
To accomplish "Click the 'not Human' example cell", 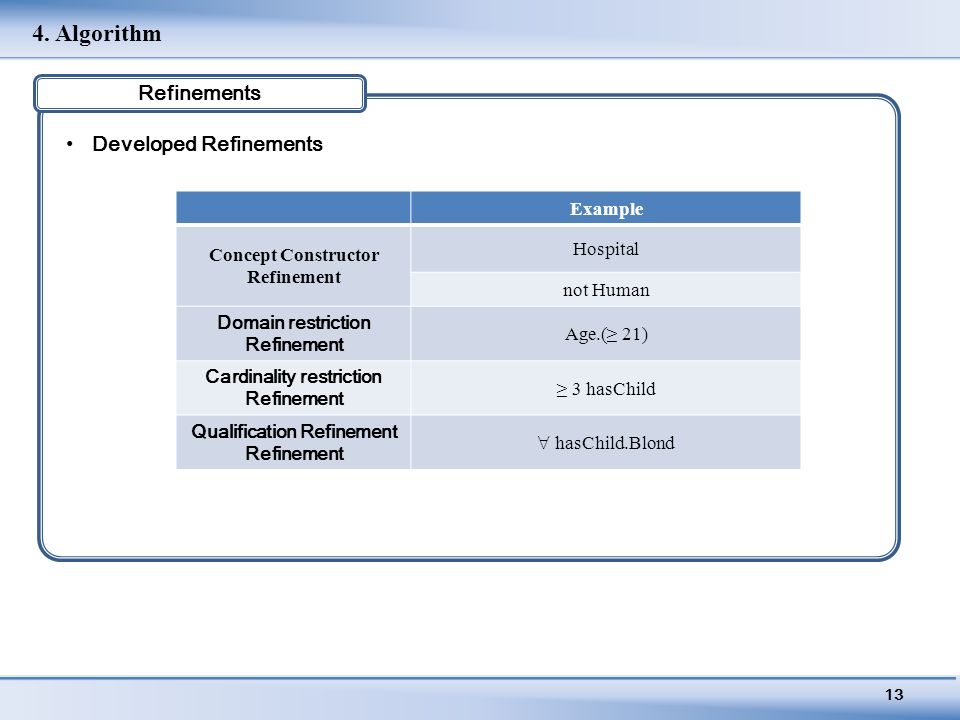I will click(x=606, y=290).
